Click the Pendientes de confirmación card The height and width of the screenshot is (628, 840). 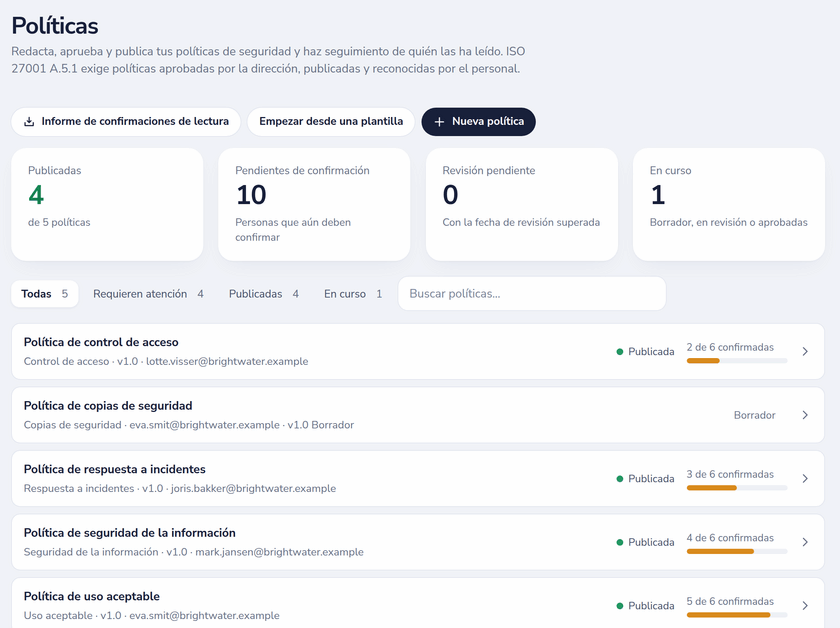[x=314, y=205]
